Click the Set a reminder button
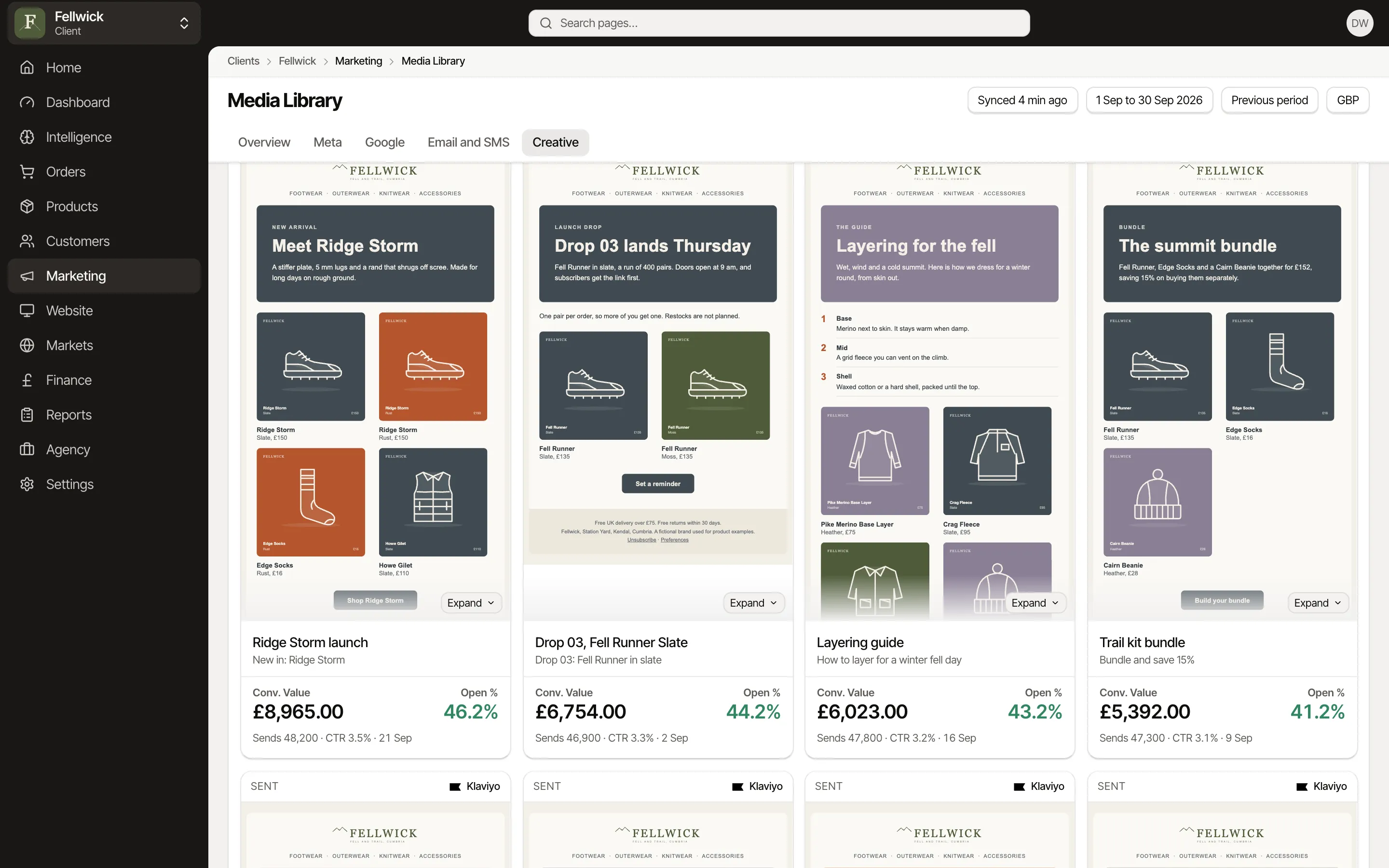This screenshot has height=868, width=1389. tap(658, 484)
